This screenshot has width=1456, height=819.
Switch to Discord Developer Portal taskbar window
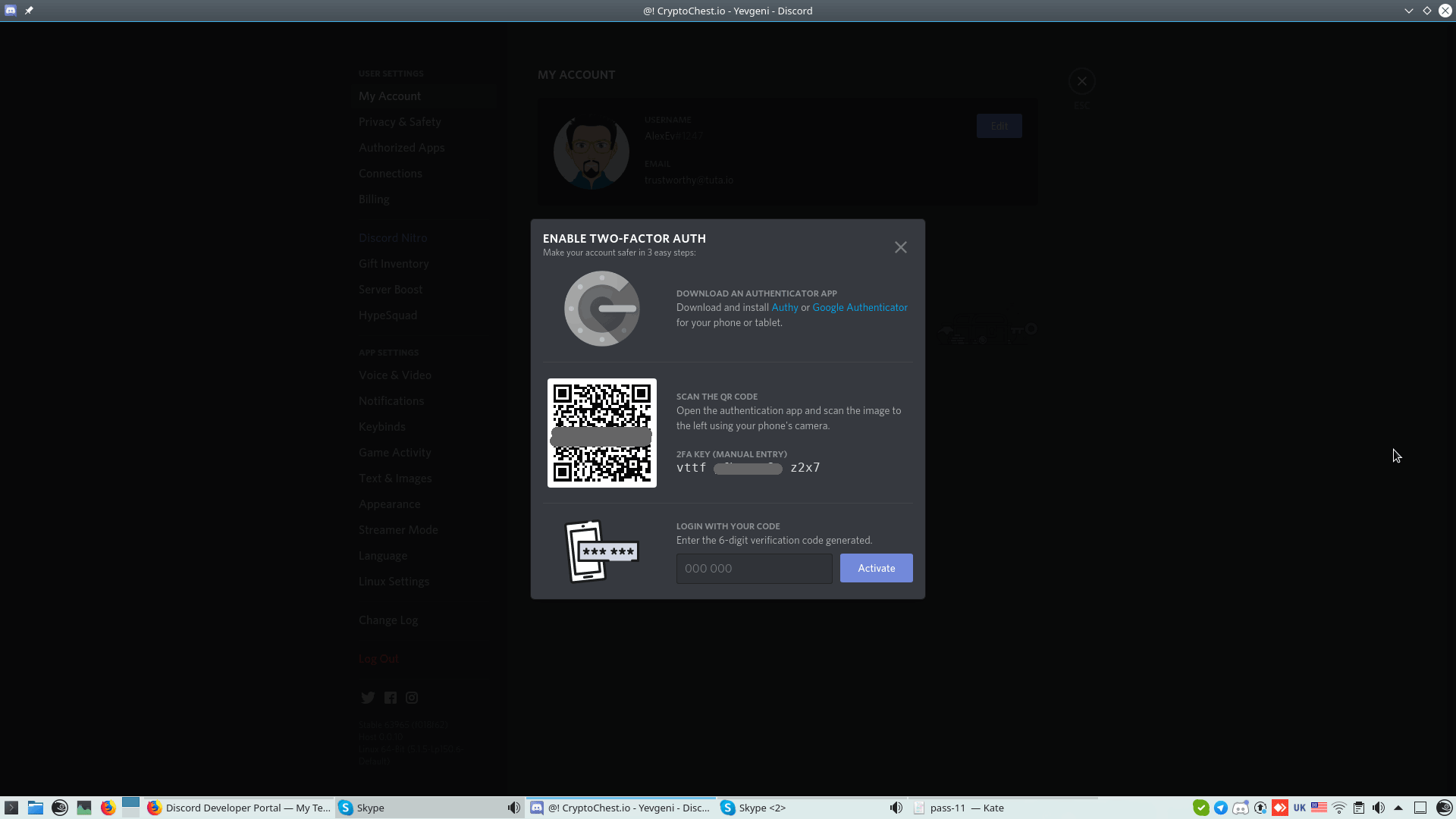click(x=239, y=808)
